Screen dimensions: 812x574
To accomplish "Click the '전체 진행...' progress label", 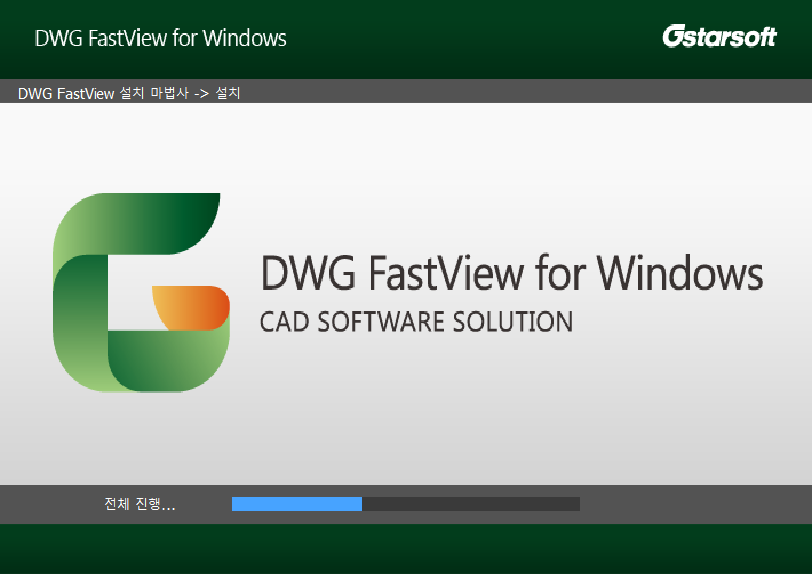I will pos(140,504).
